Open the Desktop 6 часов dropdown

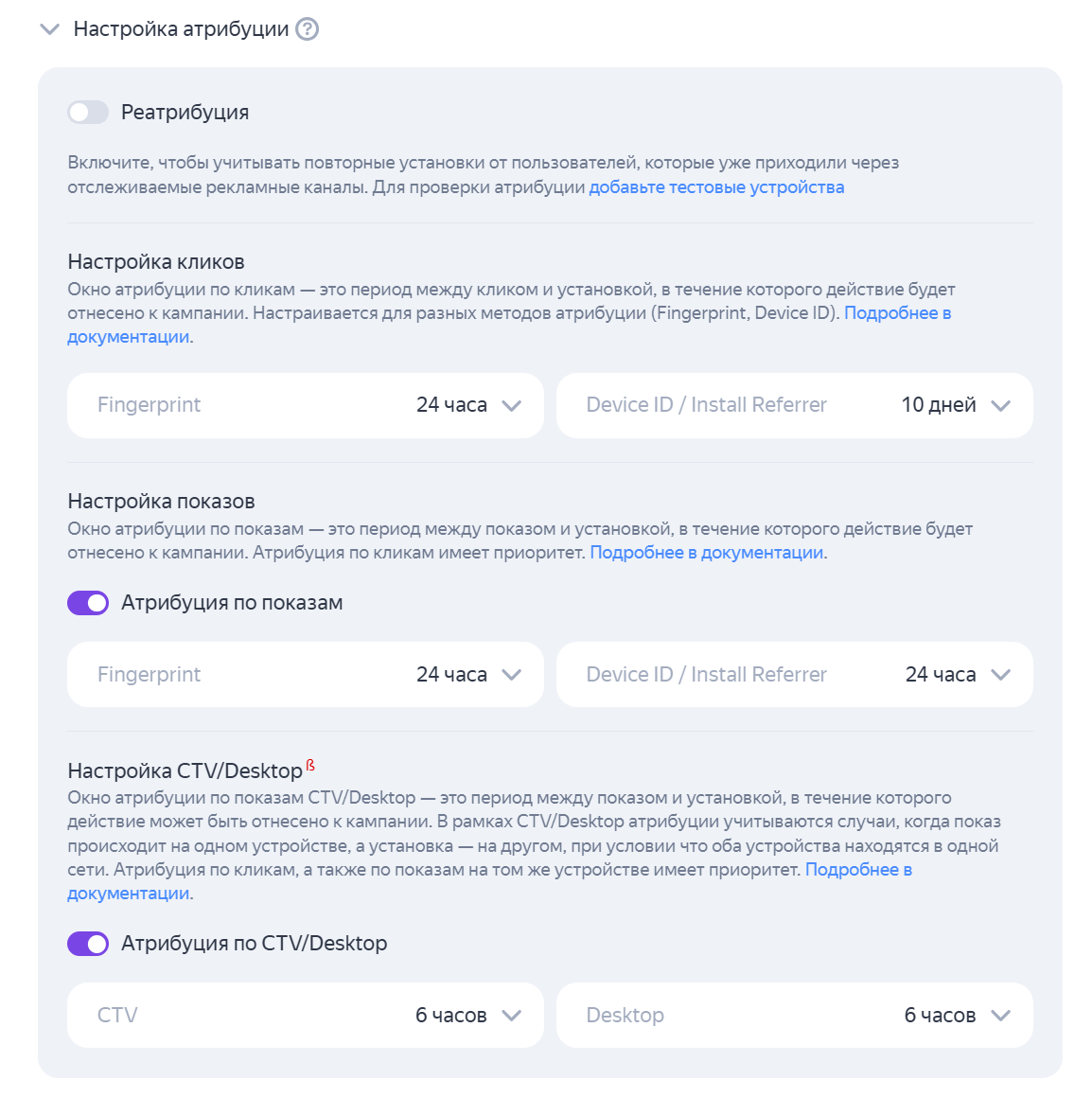coord(795,1016)
